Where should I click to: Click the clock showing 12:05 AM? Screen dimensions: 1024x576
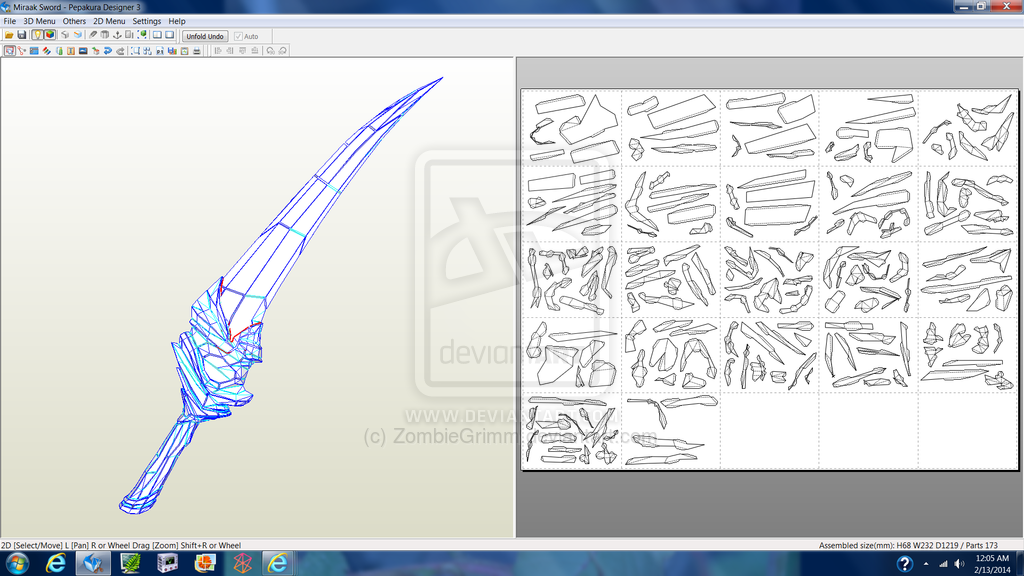[992, 564]
